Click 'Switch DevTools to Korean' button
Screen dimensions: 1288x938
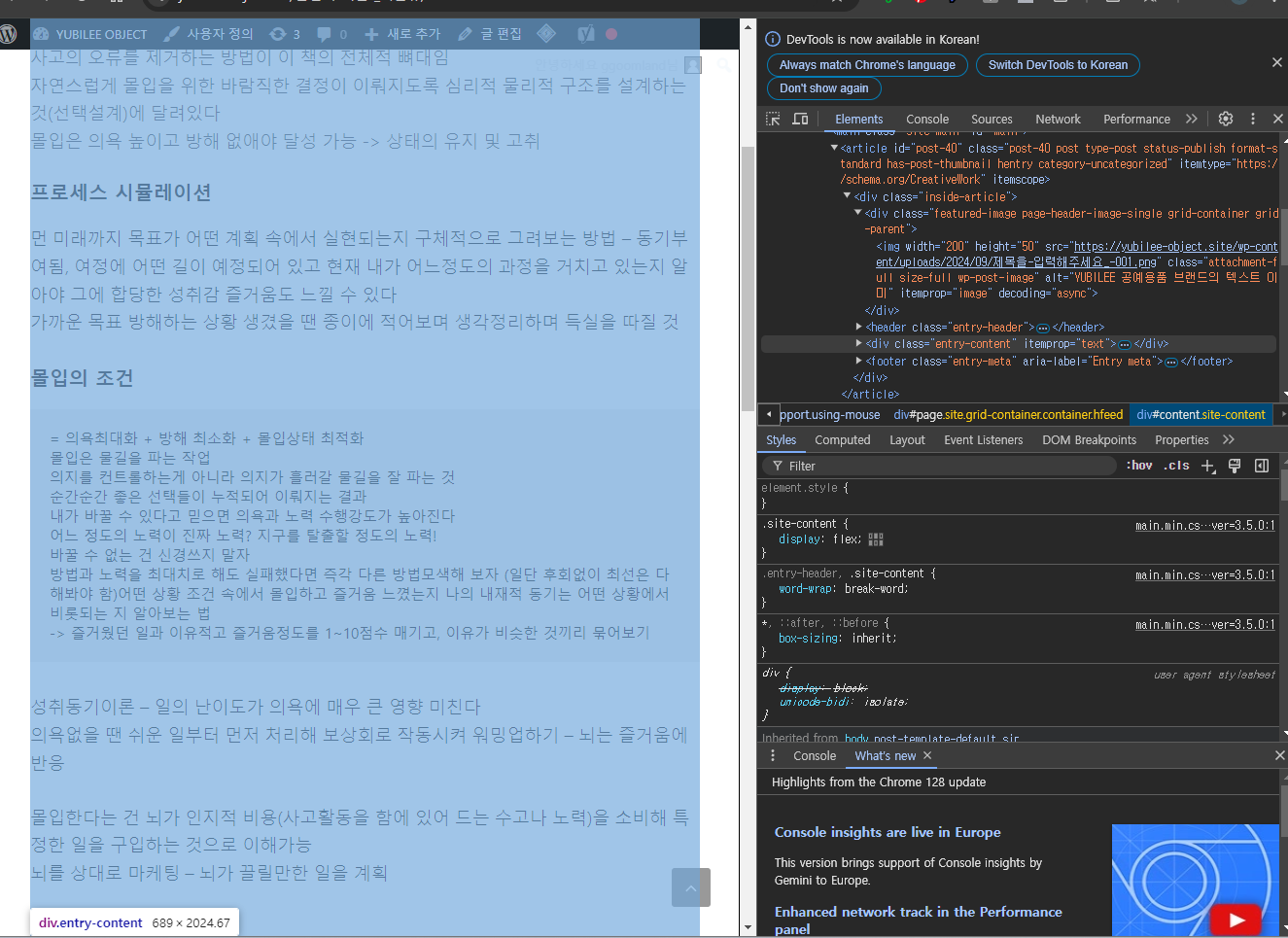[x=1058, y=65]
